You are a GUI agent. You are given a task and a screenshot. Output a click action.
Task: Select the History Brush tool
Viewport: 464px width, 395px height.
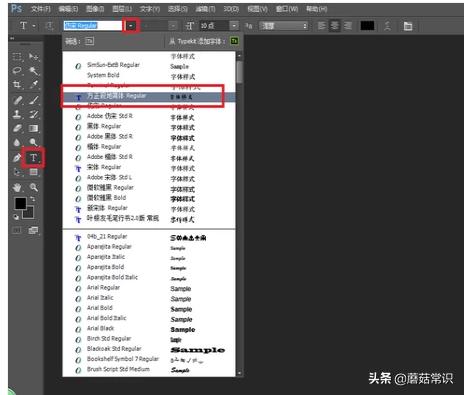tap(33, 114)
